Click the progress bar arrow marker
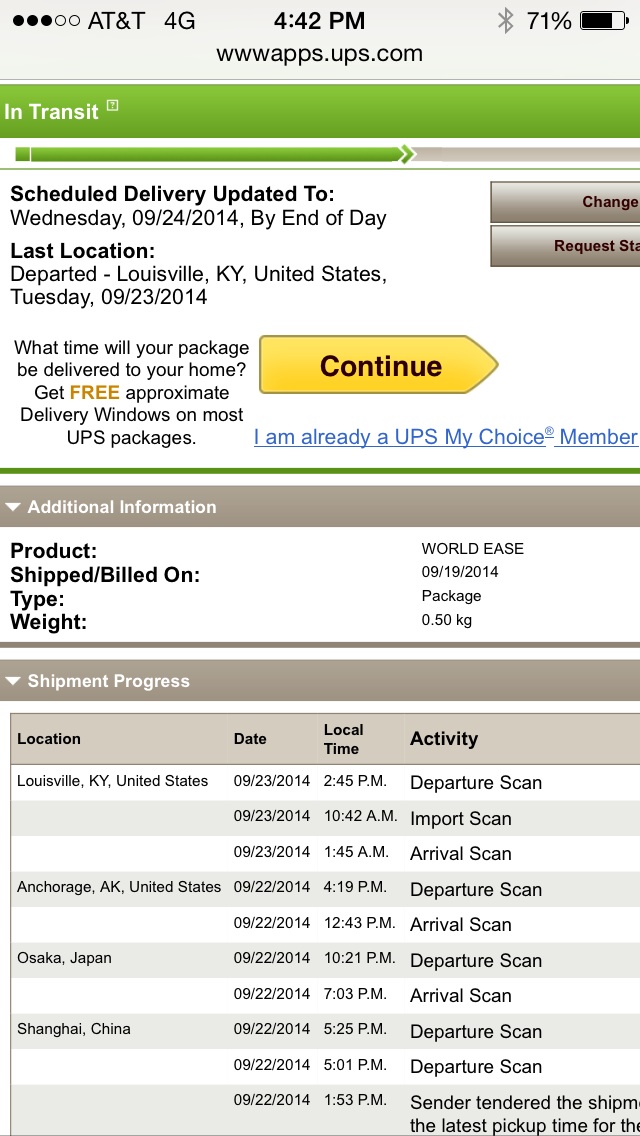Viewport: 640px width, 1136px height. tap(407, 154)
